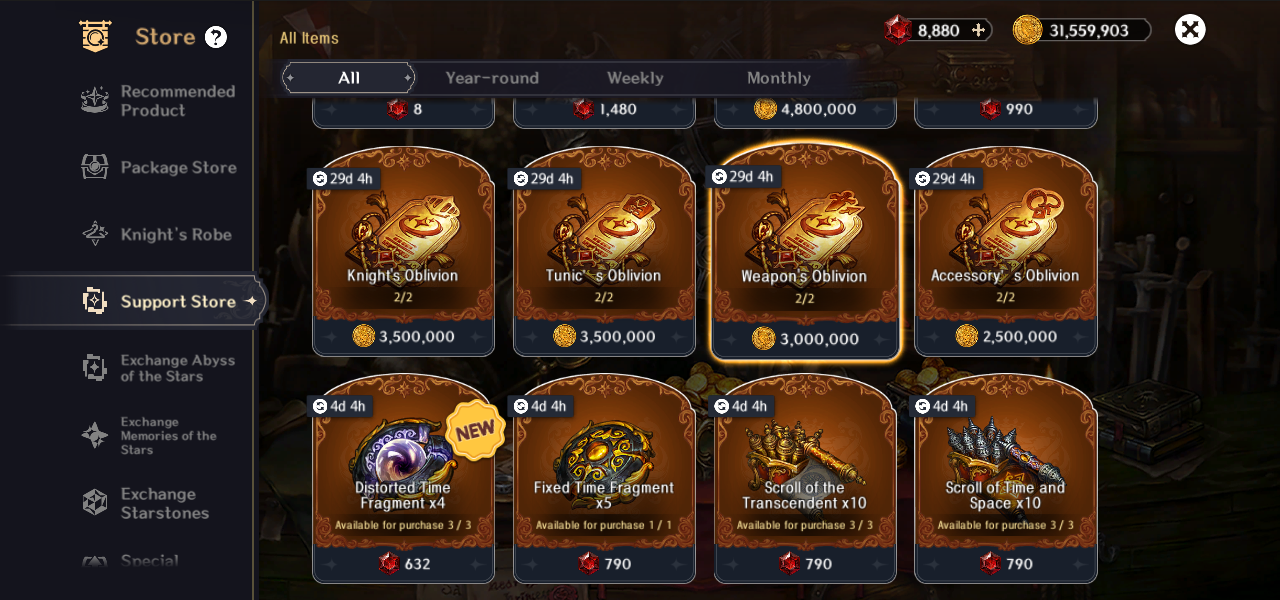Choose the Fixed Time Fragment x5 item
Image resolution: width=1280 pixels, height=600 pixels.
604,478
